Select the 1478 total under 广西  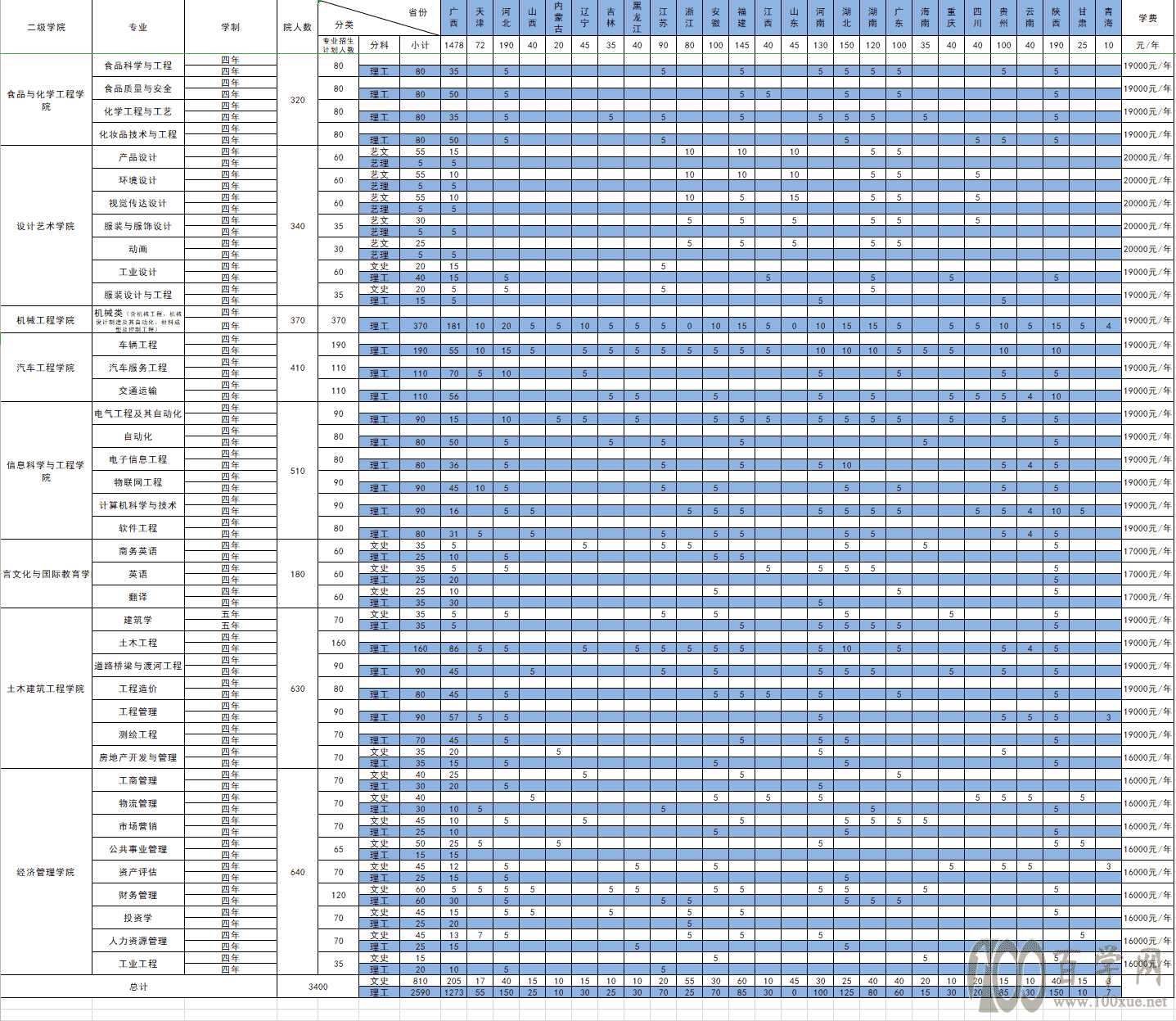pos(454,45)
